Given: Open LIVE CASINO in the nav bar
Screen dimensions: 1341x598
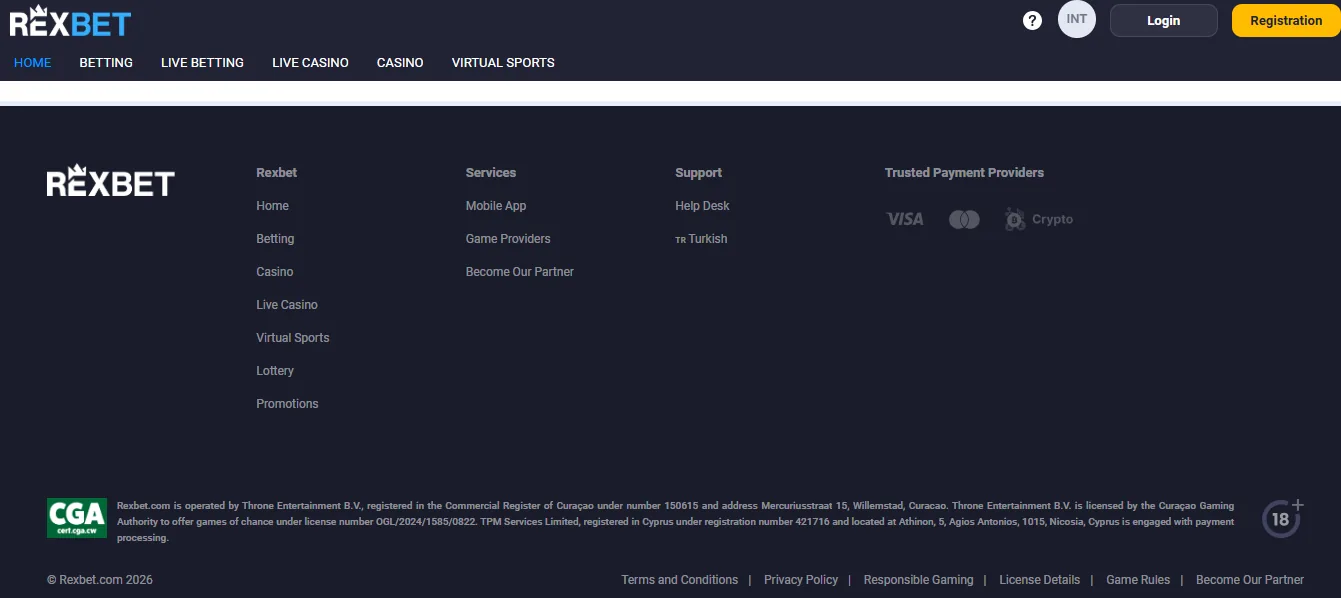Looking at the screenshot, I should 310,62.
